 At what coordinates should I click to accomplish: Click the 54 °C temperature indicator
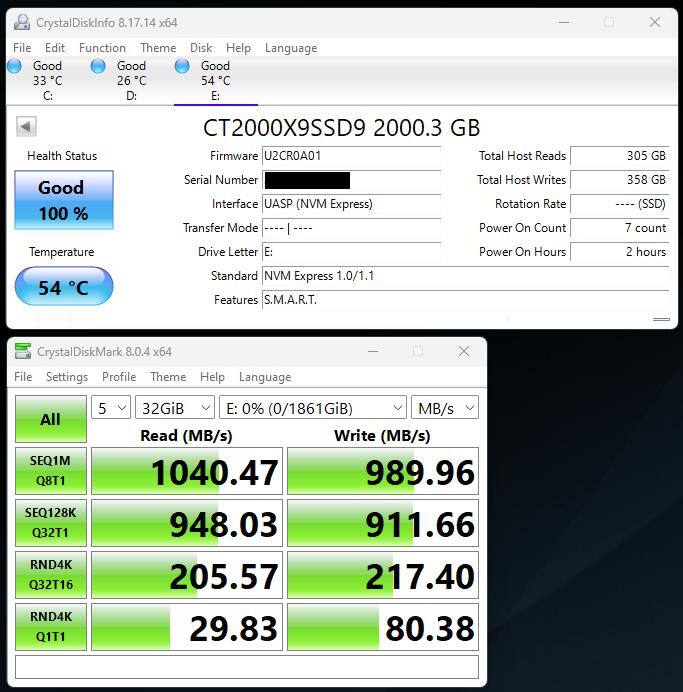point(63,288)
